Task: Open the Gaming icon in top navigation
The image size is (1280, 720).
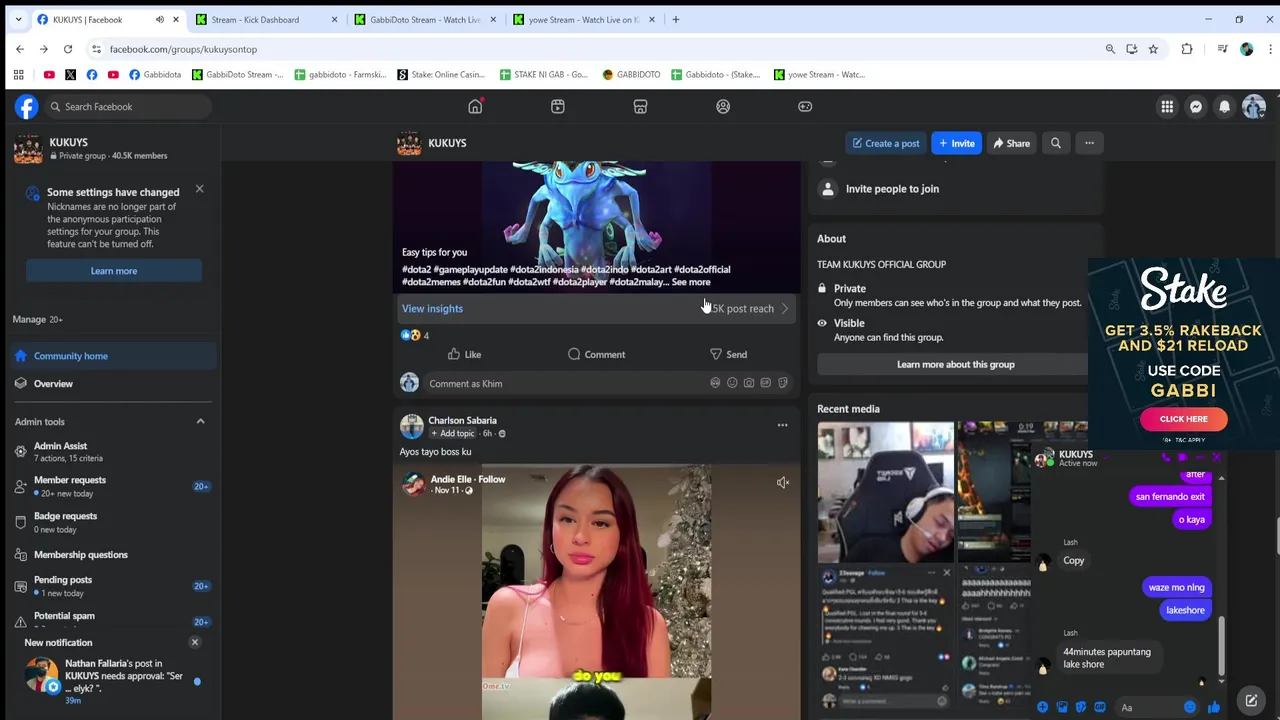Action: 805,106
